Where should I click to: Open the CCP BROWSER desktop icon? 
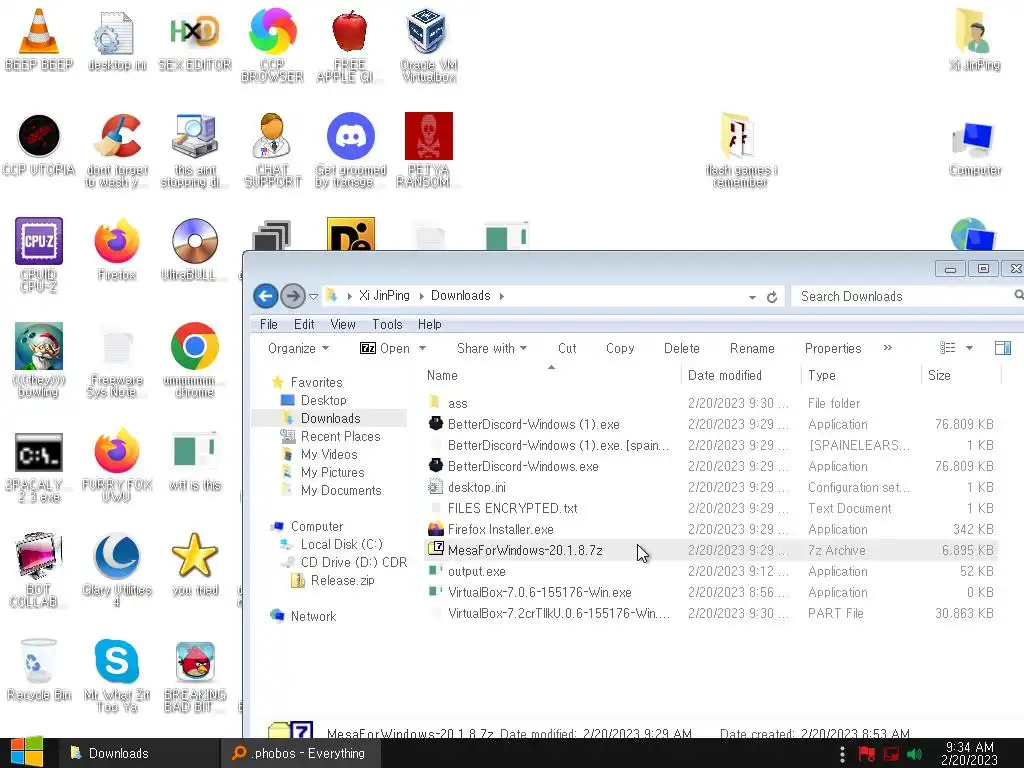coord(272,44)
